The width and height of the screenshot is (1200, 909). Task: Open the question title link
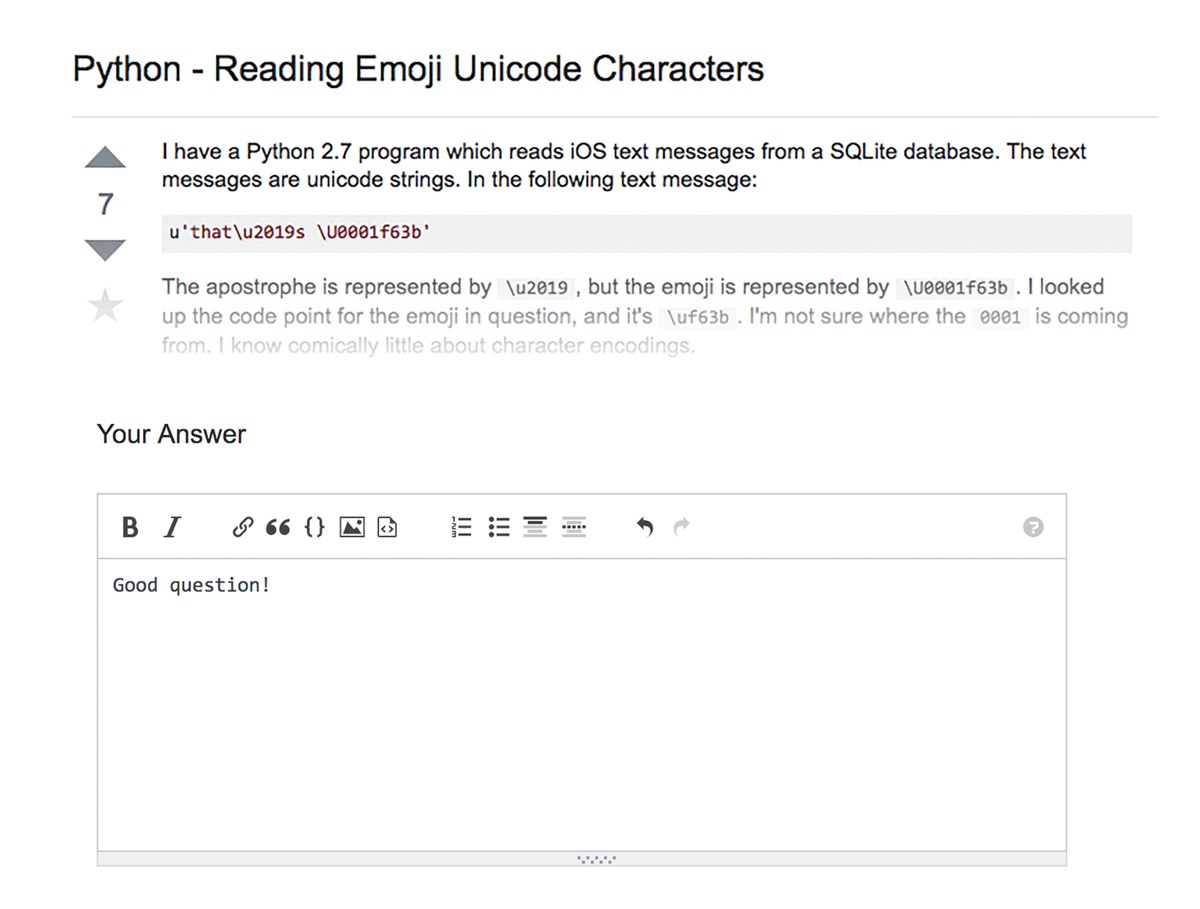click(418, 69)
